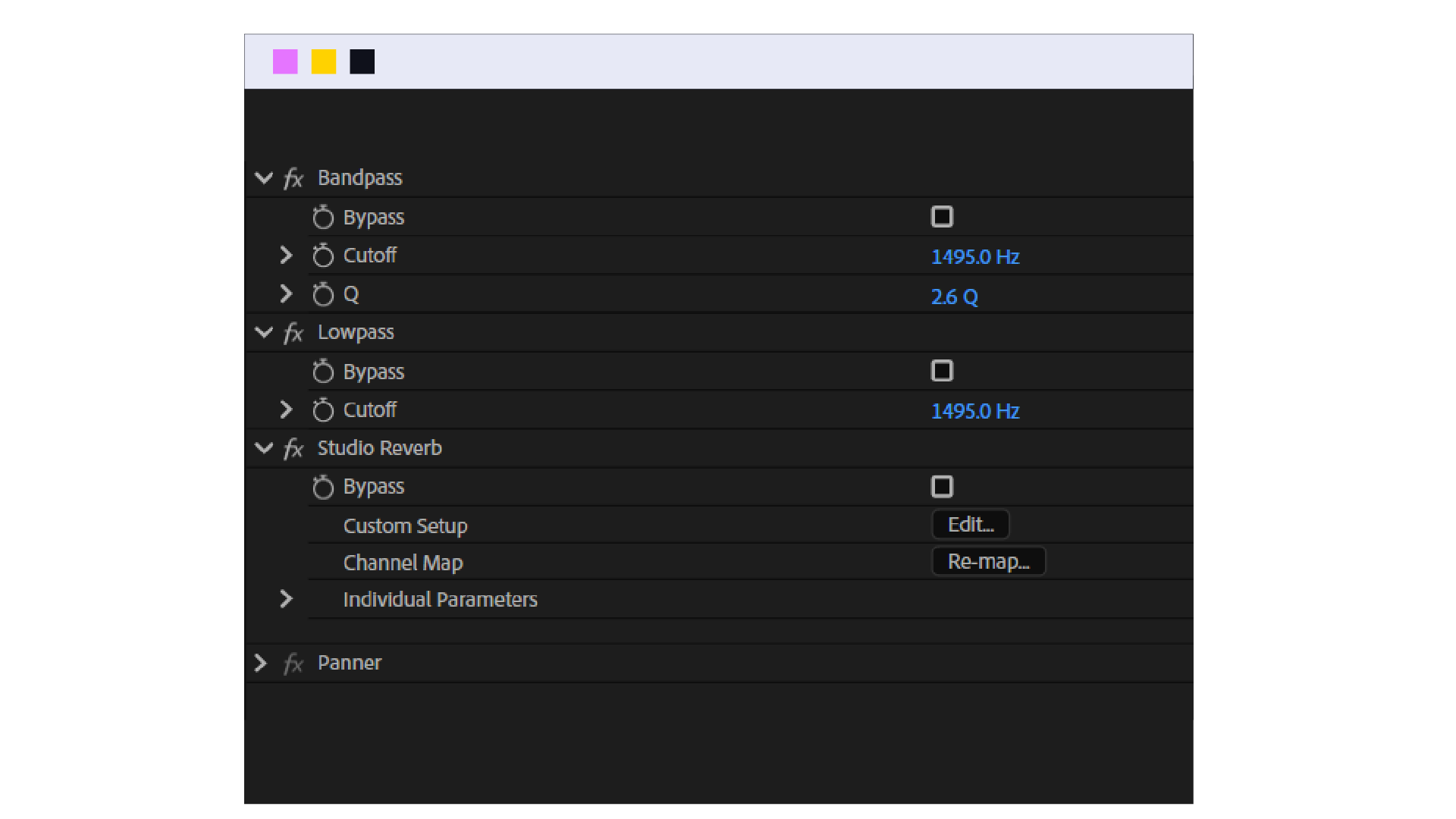
Task: Toggle the Panner fx effect icon
Action: [x=293, y=664]
